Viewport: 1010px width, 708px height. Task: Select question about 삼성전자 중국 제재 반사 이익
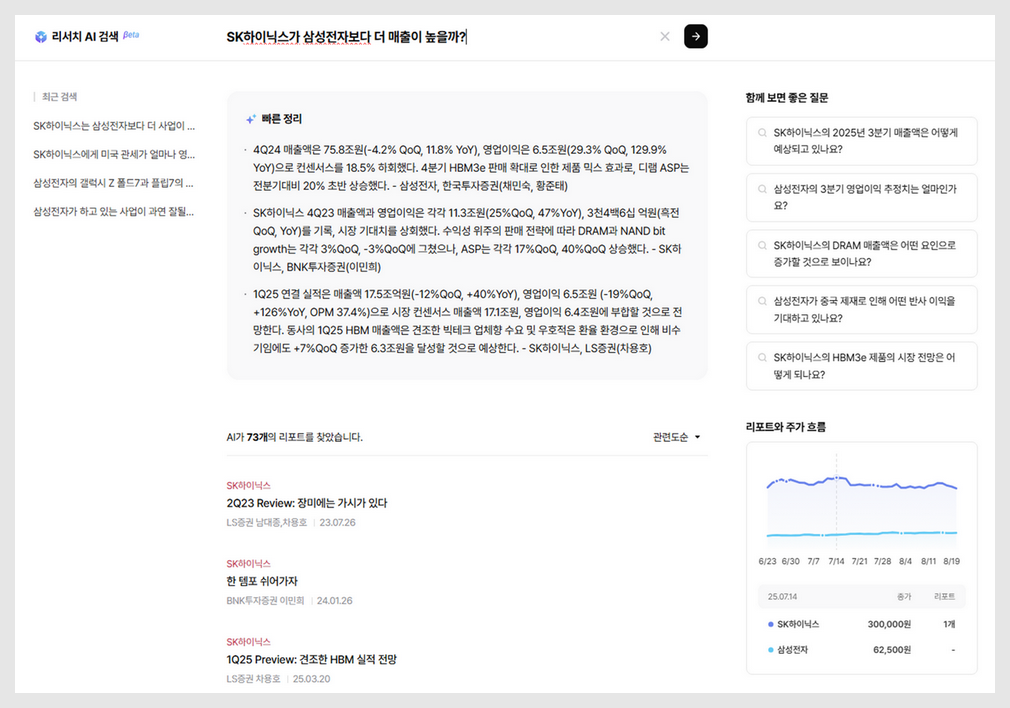click(861, 309)
